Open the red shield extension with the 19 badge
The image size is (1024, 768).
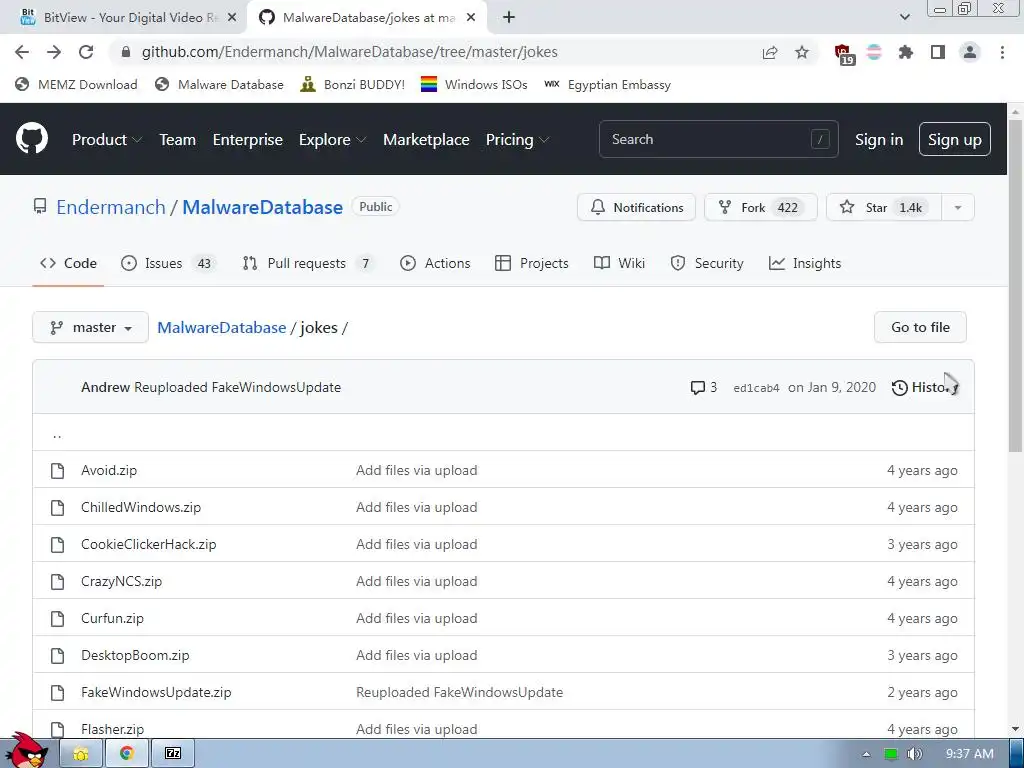coord(844,54)
